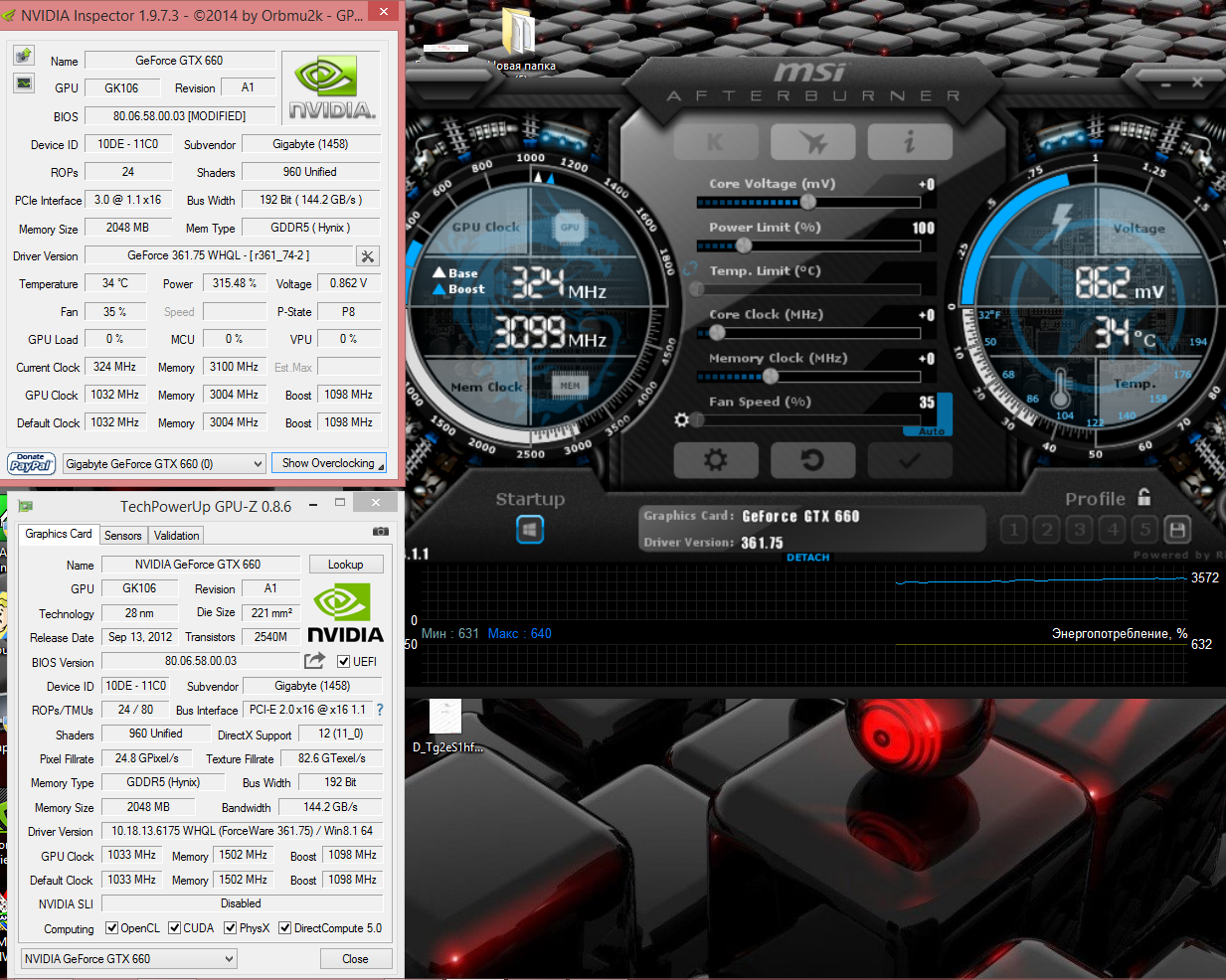
Task: Click the temp limit link icon
Action: tap(690, 268)
